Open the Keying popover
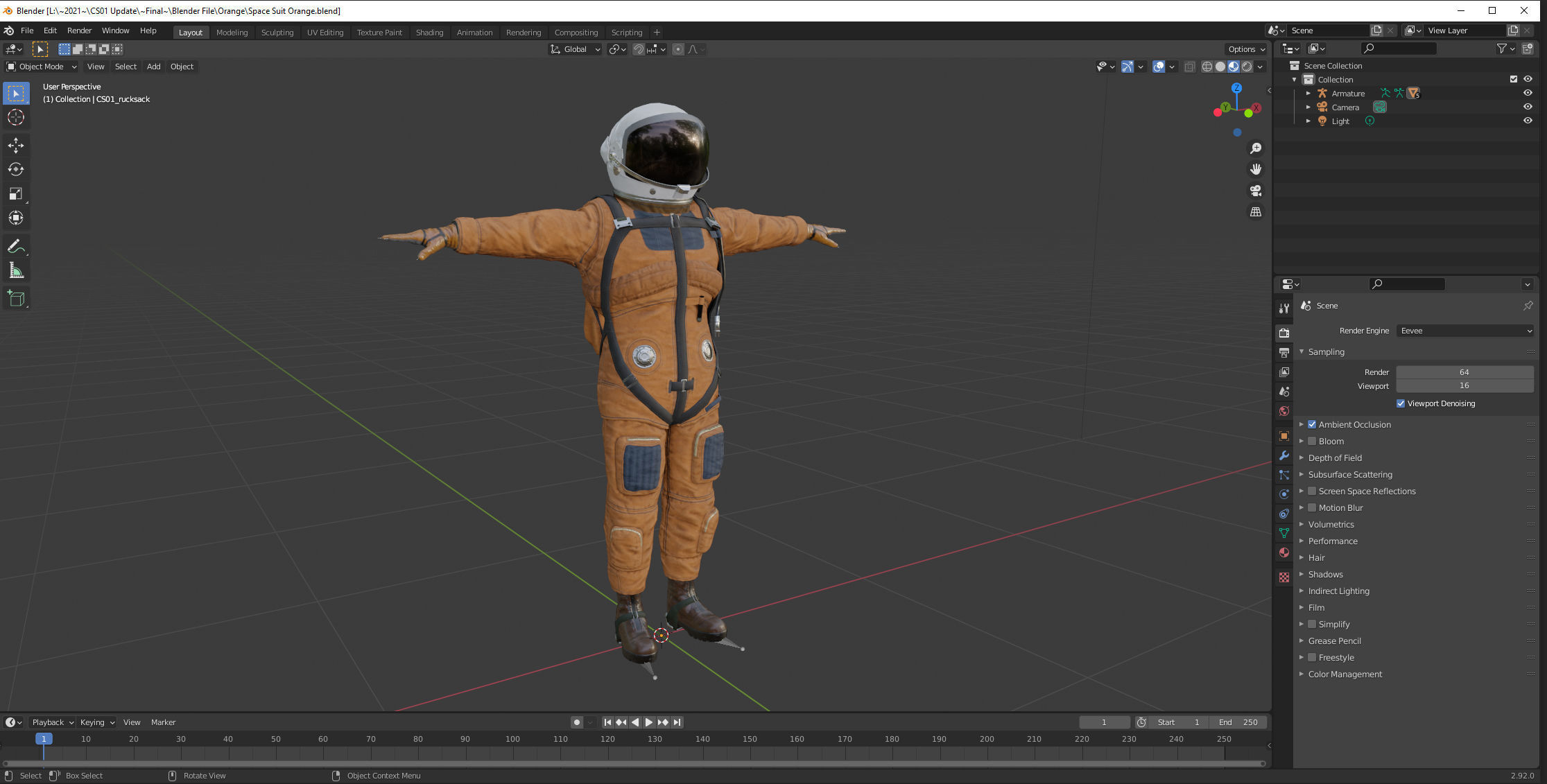 96,722
